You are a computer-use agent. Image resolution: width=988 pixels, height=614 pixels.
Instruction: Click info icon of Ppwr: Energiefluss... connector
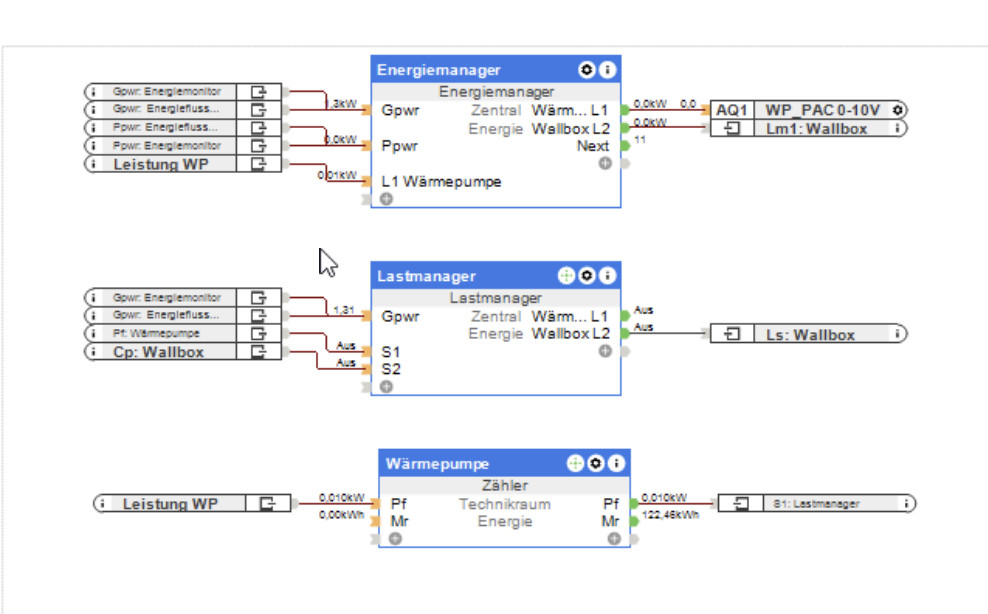coord(93,127)
